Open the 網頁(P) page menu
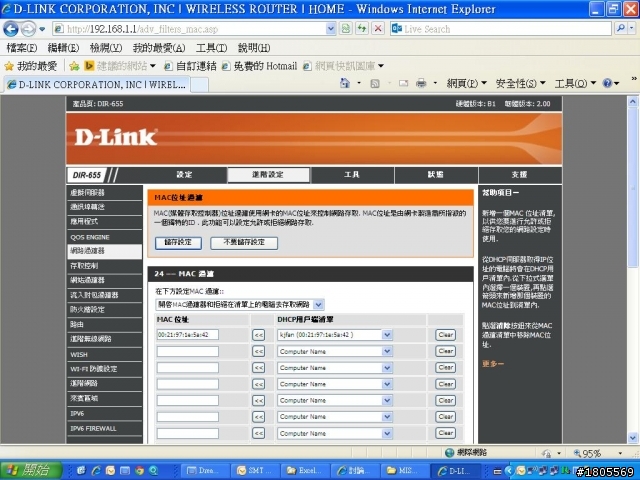 [467, 84]
